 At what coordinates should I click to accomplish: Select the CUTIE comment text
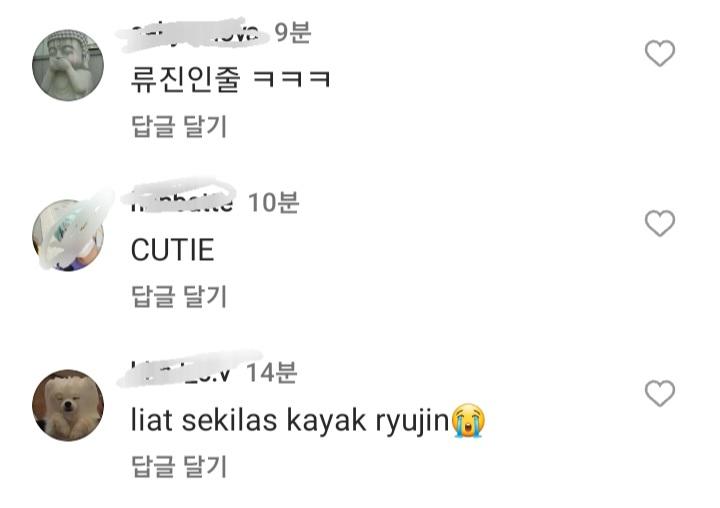[x=173, y=250]
